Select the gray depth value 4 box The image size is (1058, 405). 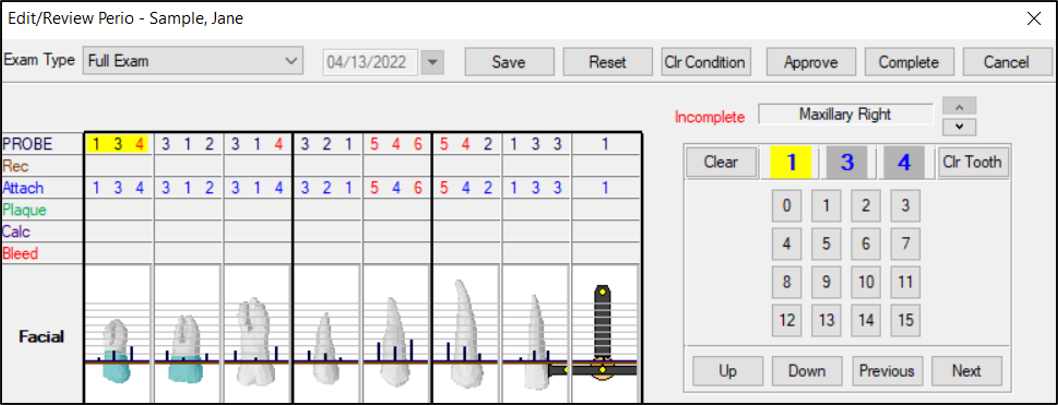(x=904, y=162)
